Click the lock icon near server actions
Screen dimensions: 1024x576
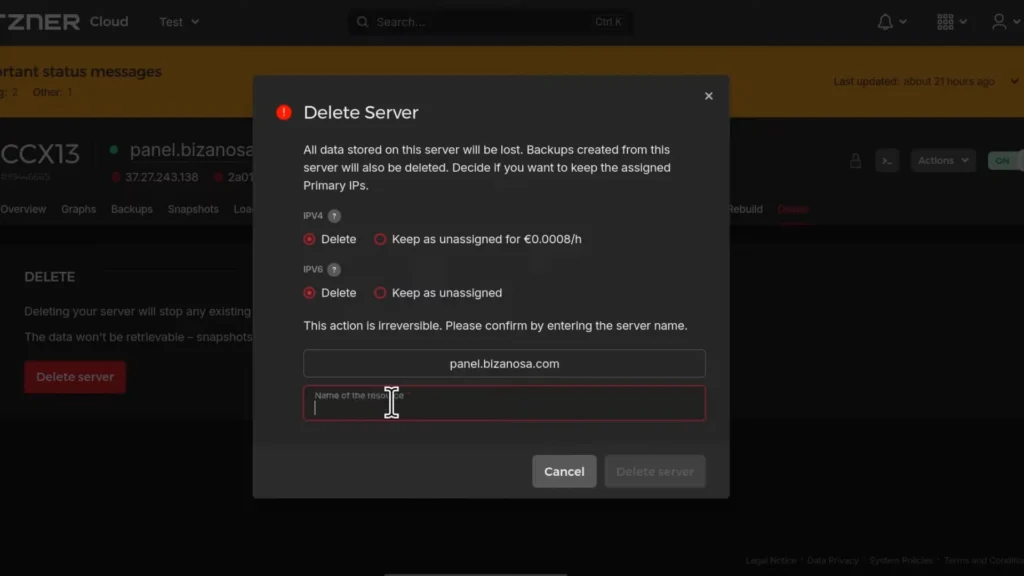(x=855, y=160)
